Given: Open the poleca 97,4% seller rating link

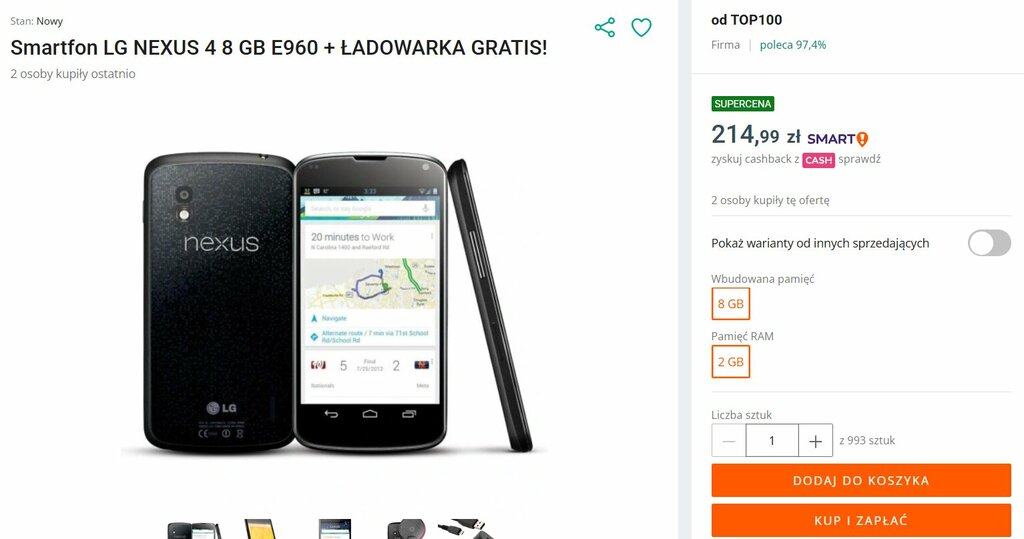Looking at the screenshot, I should (x=793, y=45).
